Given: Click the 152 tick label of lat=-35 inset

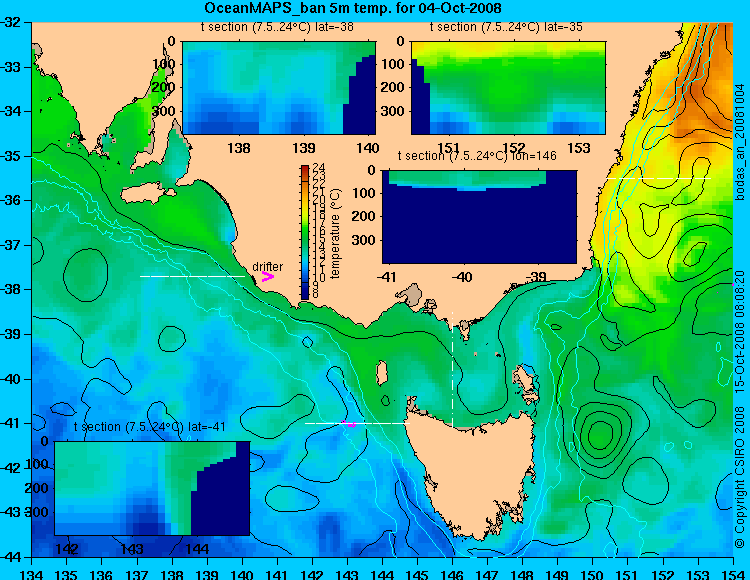Looking at the screenshot, I should 514,148.
